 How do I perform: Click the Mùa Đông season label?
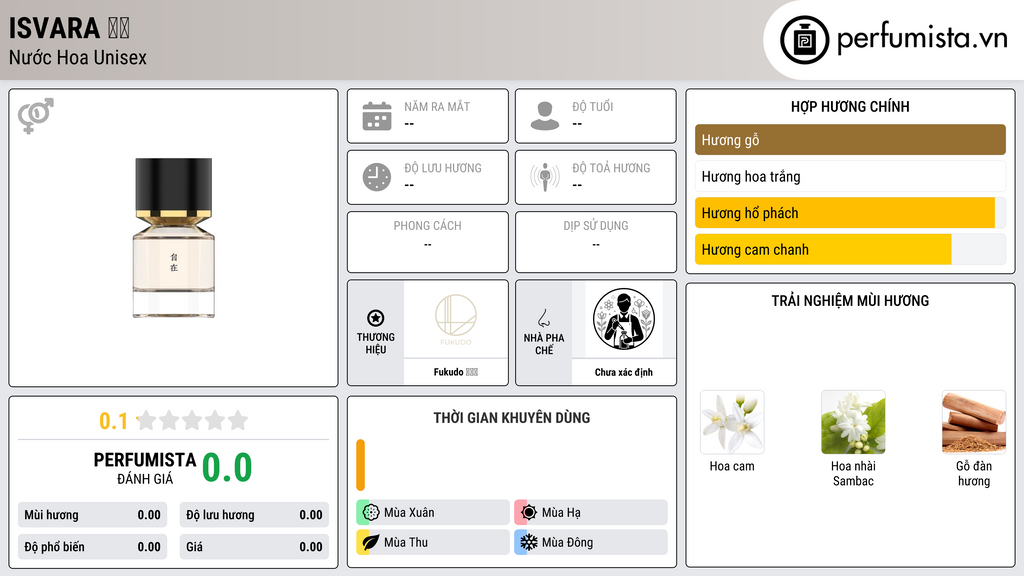(x=568, y=542)
